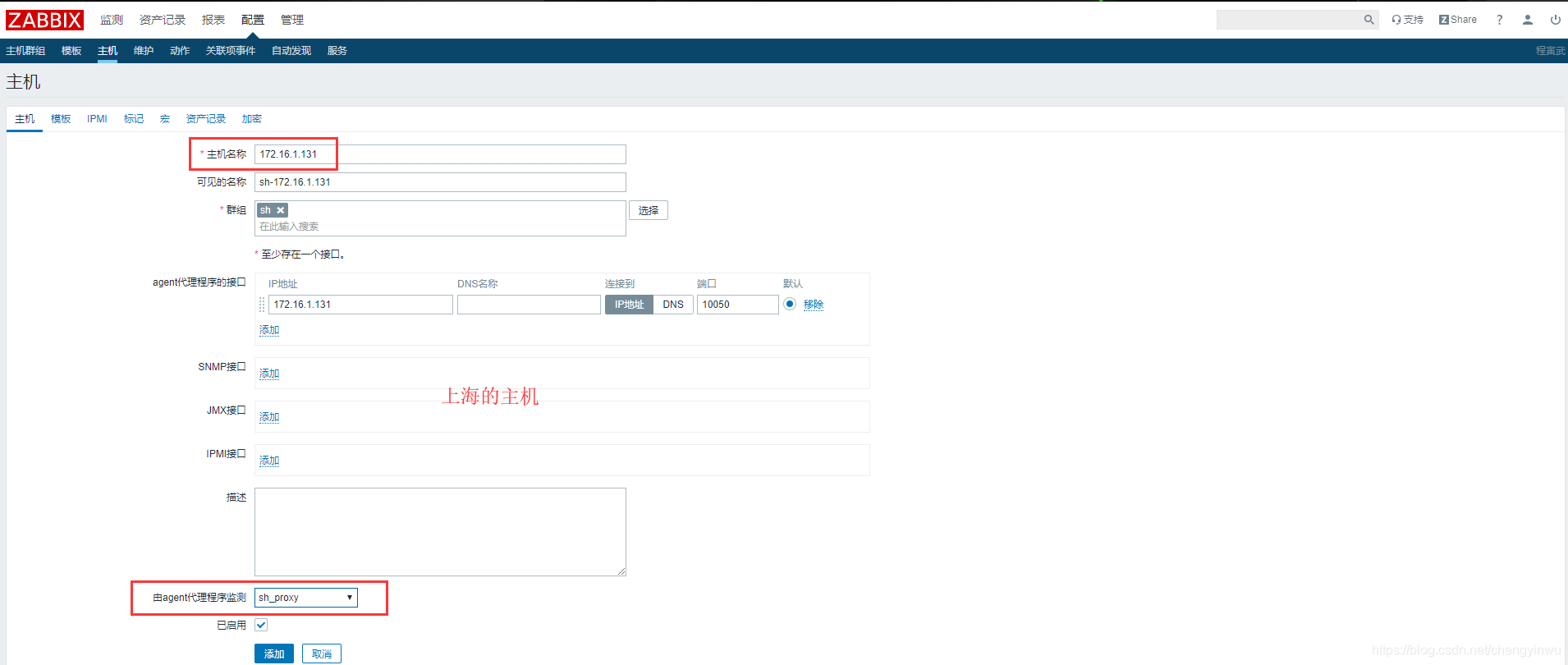Open user profile icon
Viewport: 1568px width, 665px height.
pos(1527,20)
